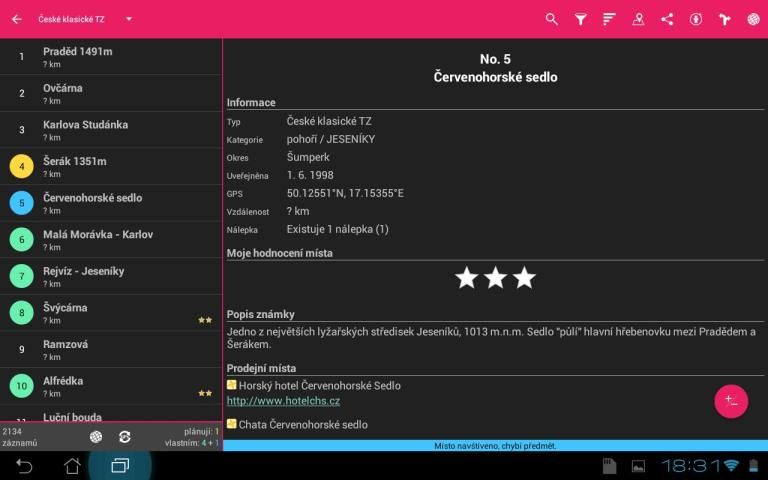Click the GPS coordinates value

tap(345, 193)
